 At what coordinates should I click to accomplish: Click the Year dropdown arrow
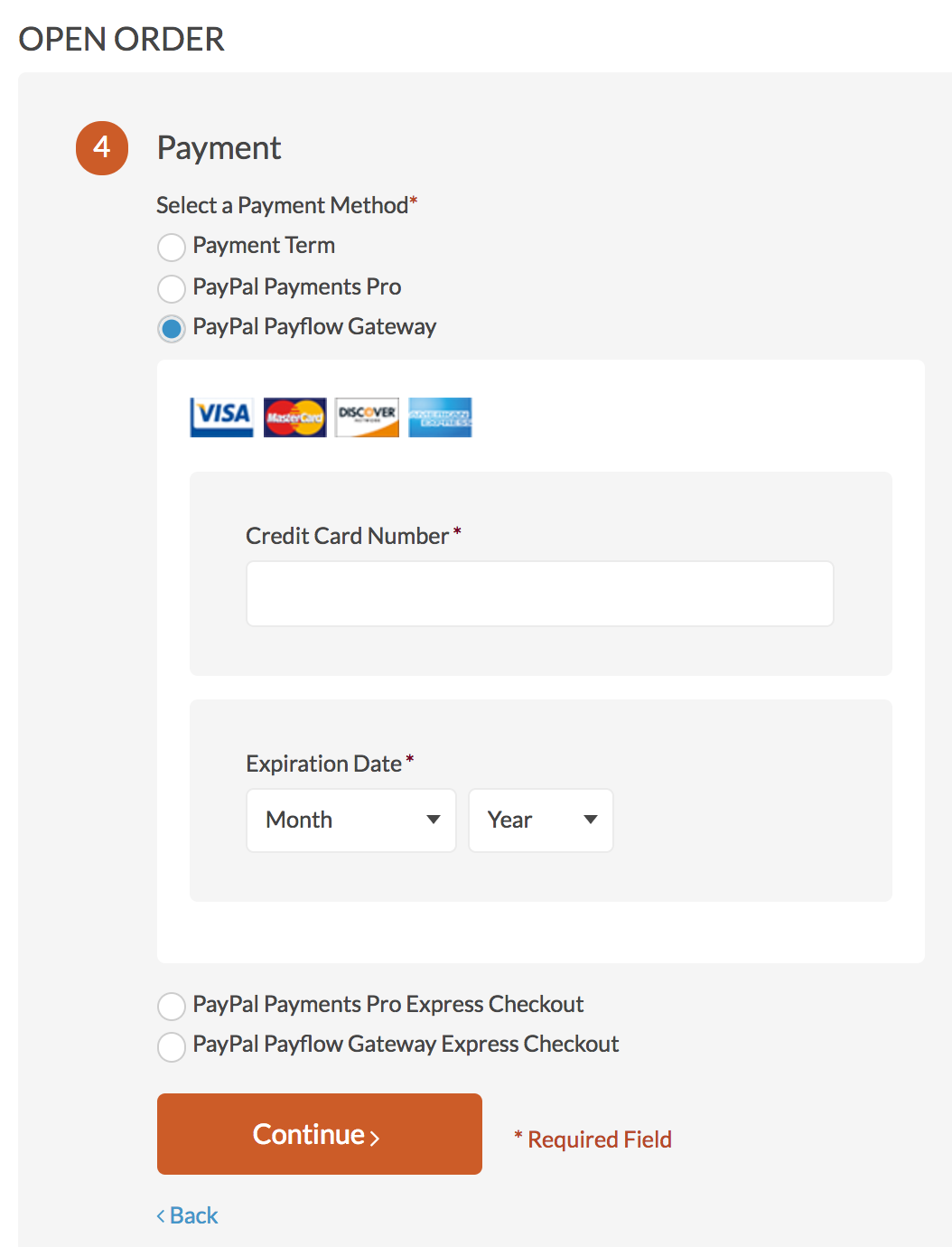pos(591,820)
